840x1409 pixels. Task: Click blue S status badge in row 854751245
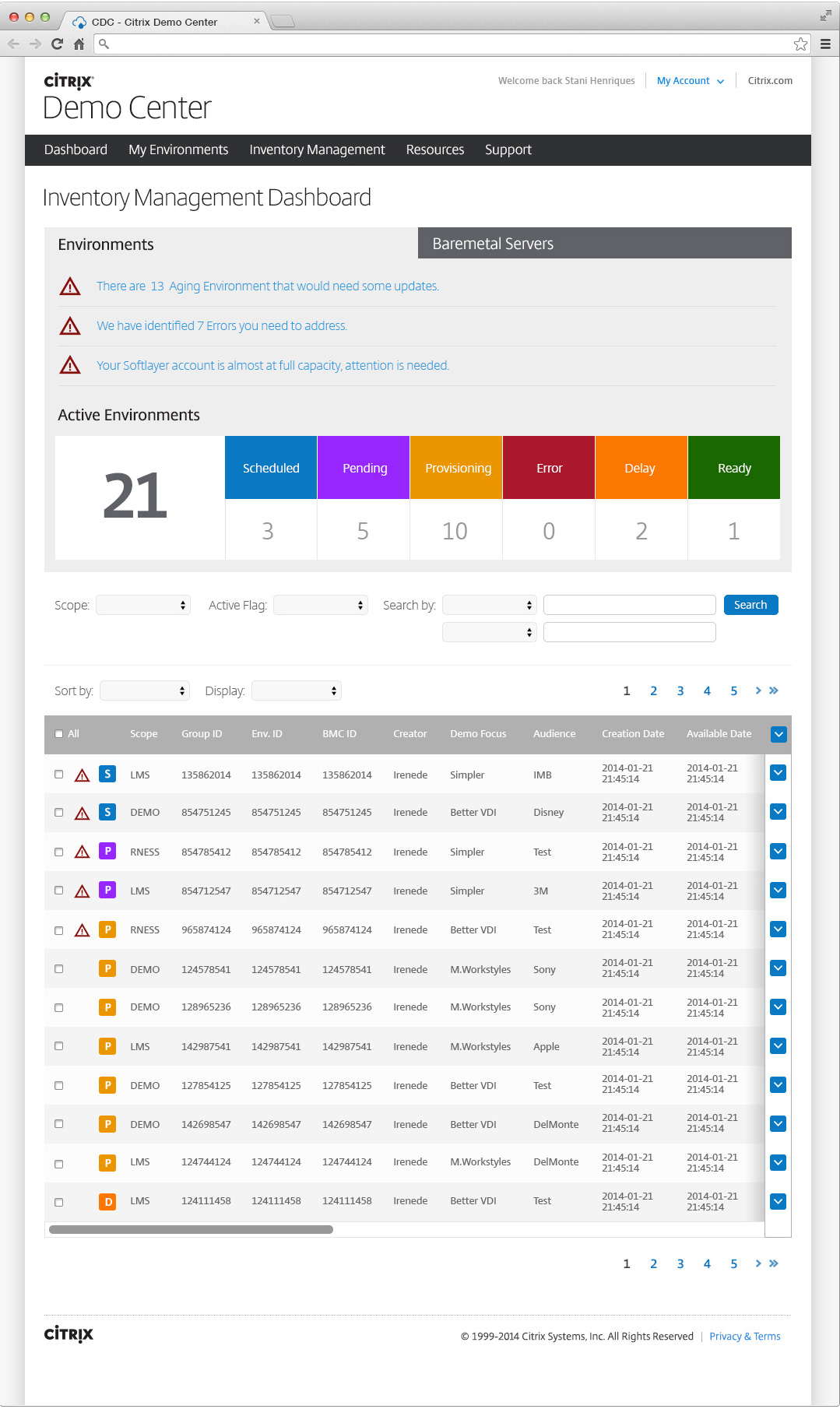[107, 812]
